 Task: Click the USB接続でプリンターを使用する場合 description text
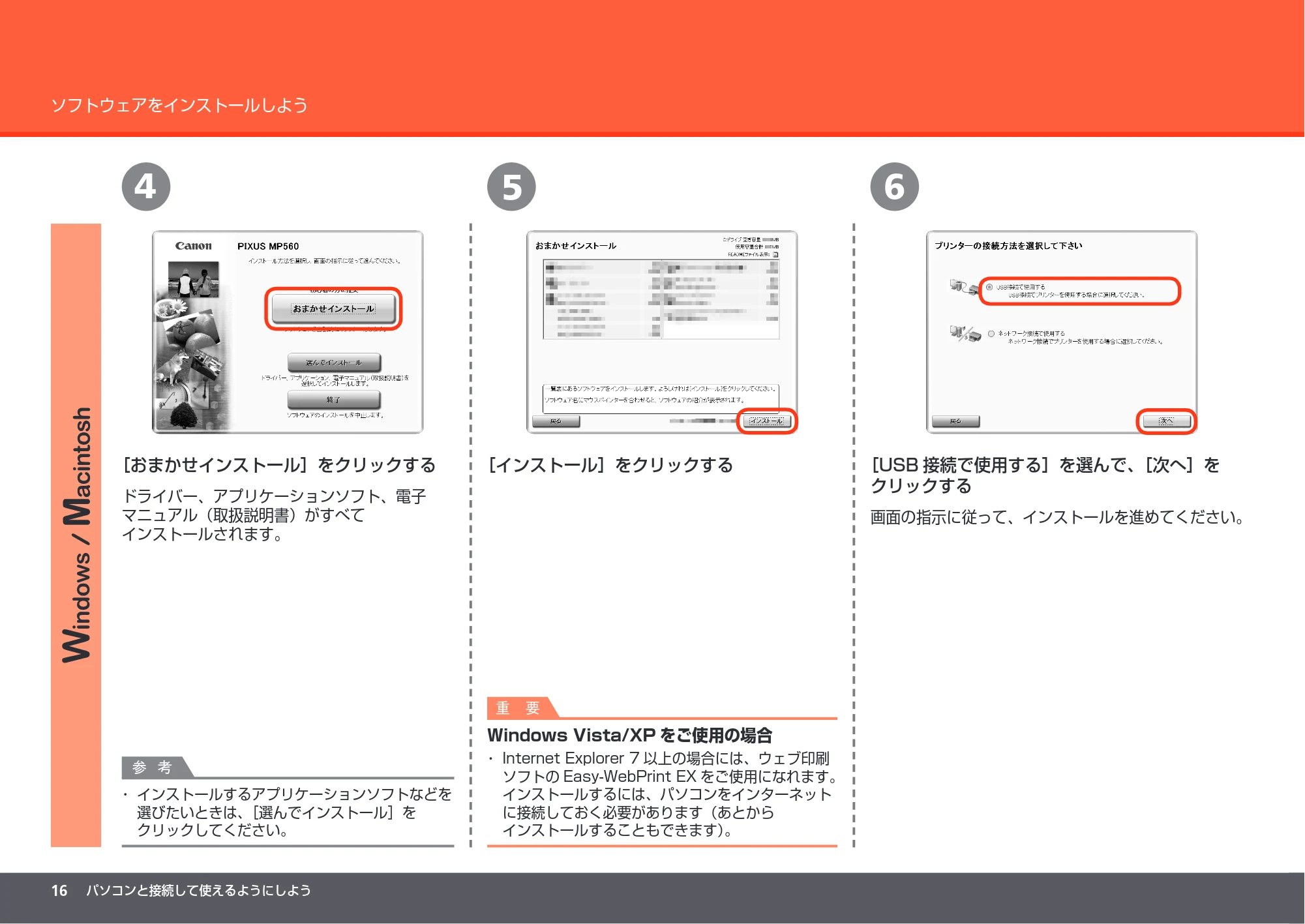tap(1076, 295)
